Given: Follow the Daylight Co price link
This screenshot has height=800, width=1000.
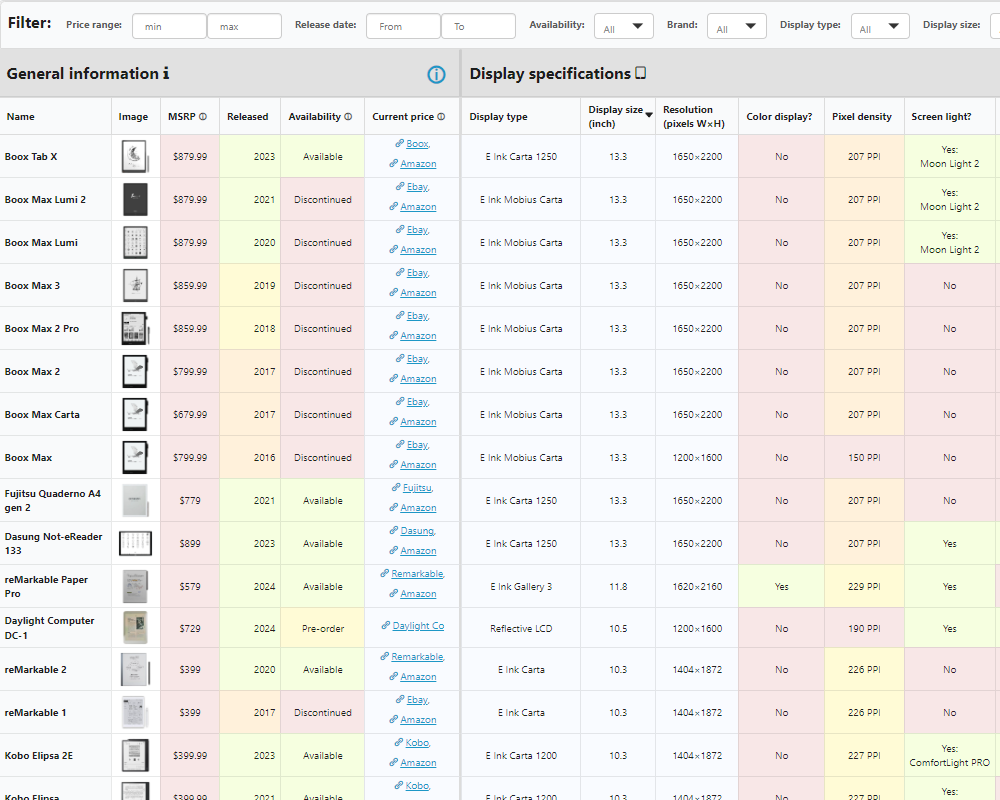Looking at the screenshot, I should tap(417, 625).
